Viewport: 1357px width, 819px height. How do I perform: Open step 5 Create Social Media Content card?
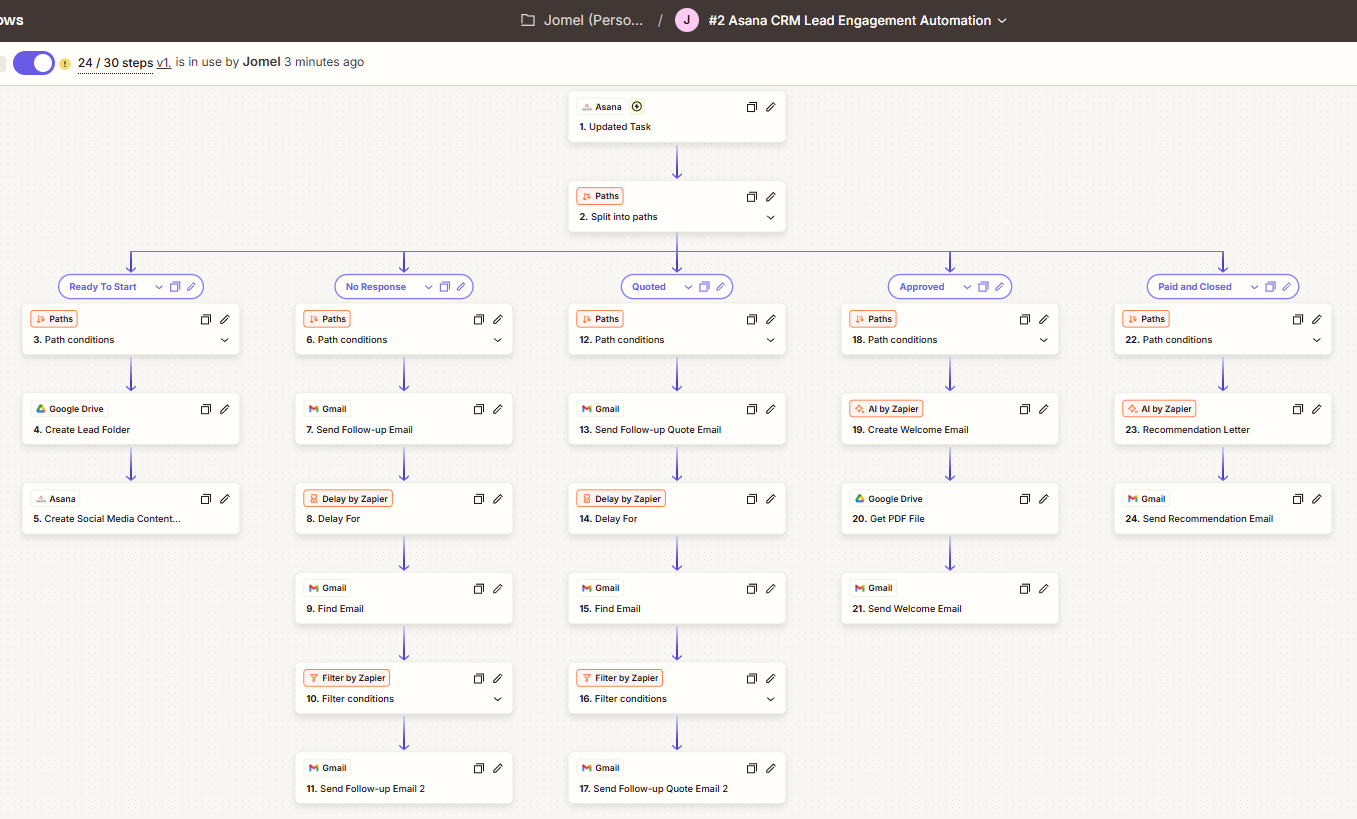(x=131, y=509)
